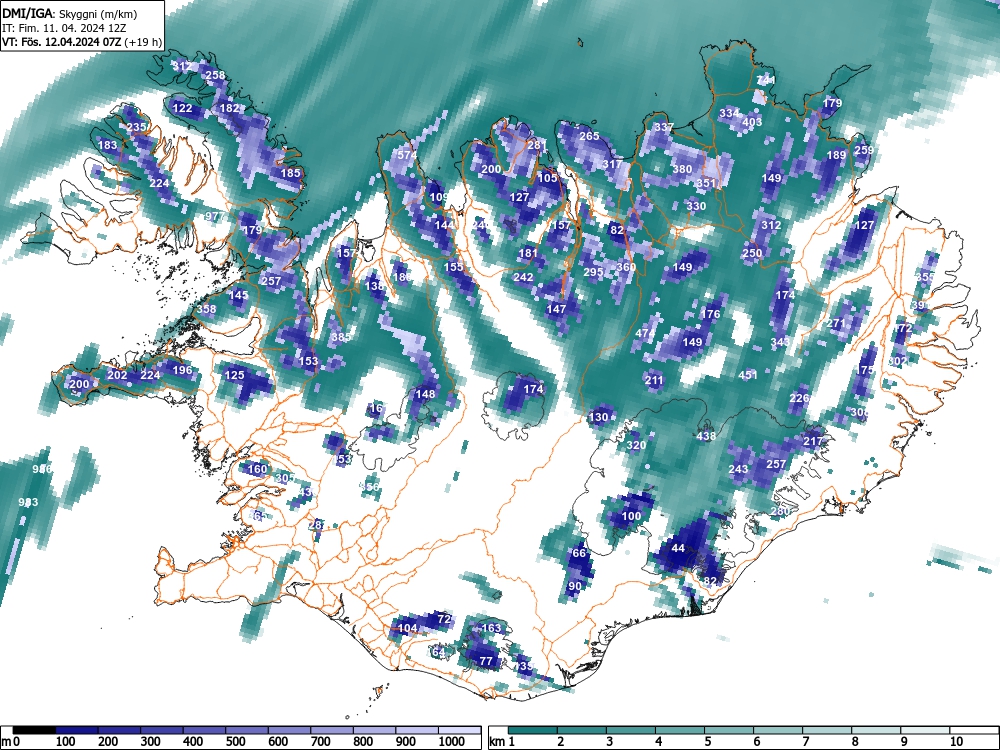Click the visibility label 211
Screen dimensions: 1000x750
(x=654, y=379)
